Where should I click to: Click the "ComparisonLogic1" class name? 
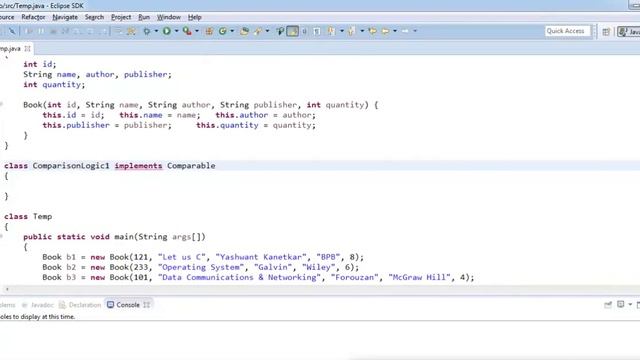click(x=71, y=166)
